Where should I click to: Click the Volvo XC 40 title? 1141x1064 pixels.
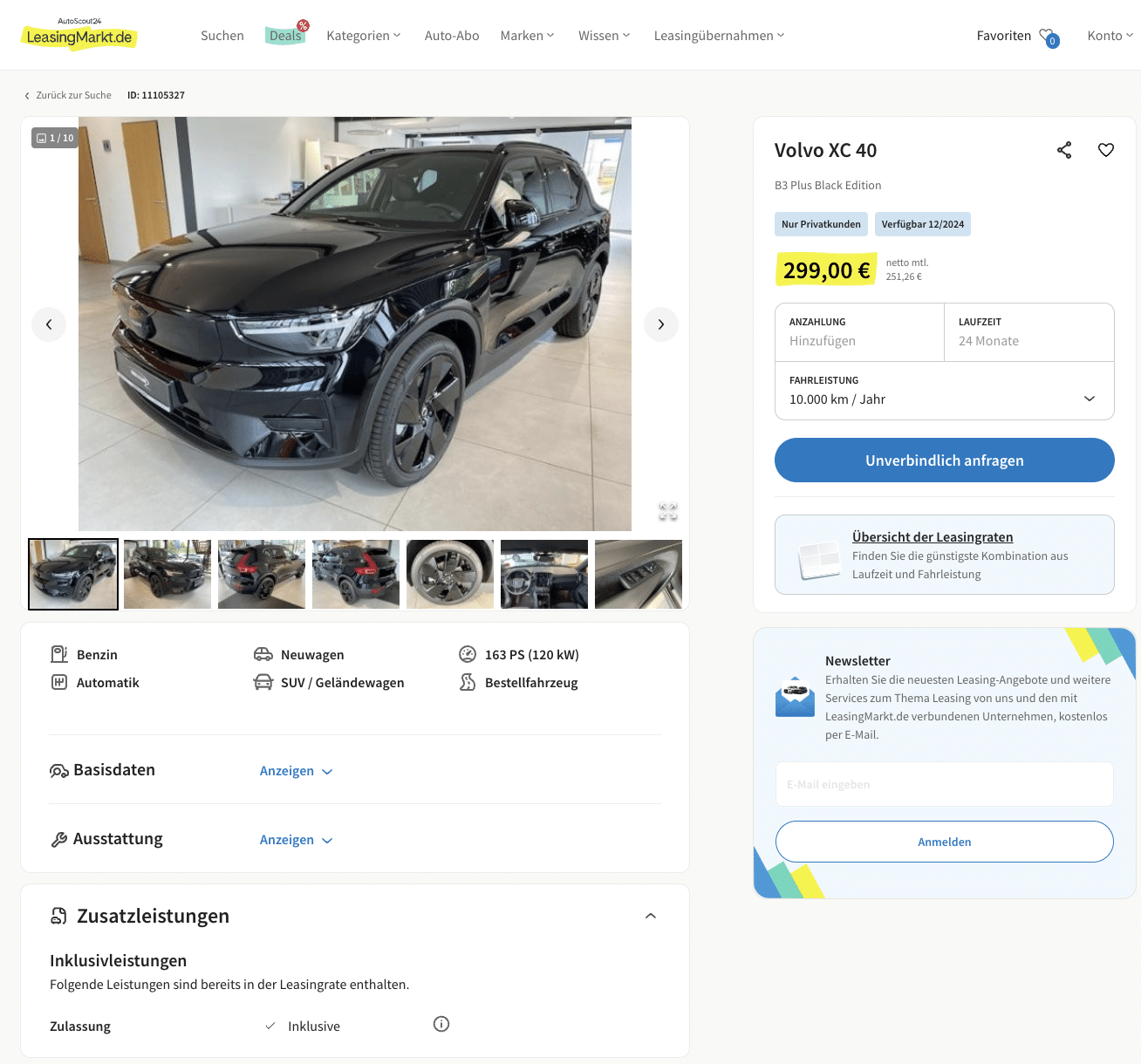point(826,150)
